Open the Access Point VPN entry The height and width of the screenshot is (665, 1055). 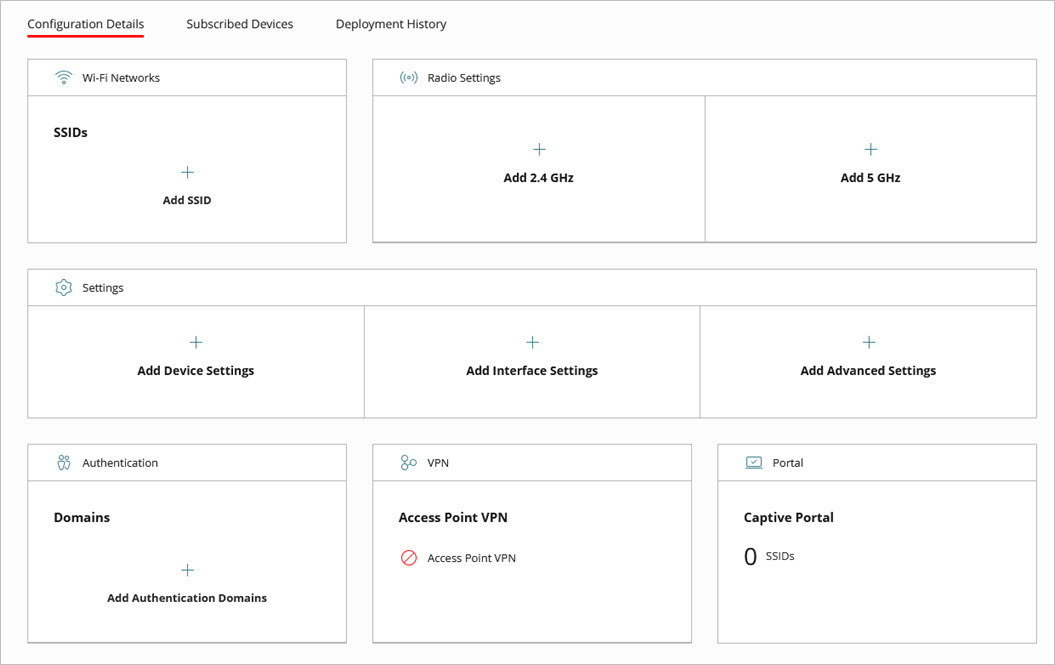[471, 558]
